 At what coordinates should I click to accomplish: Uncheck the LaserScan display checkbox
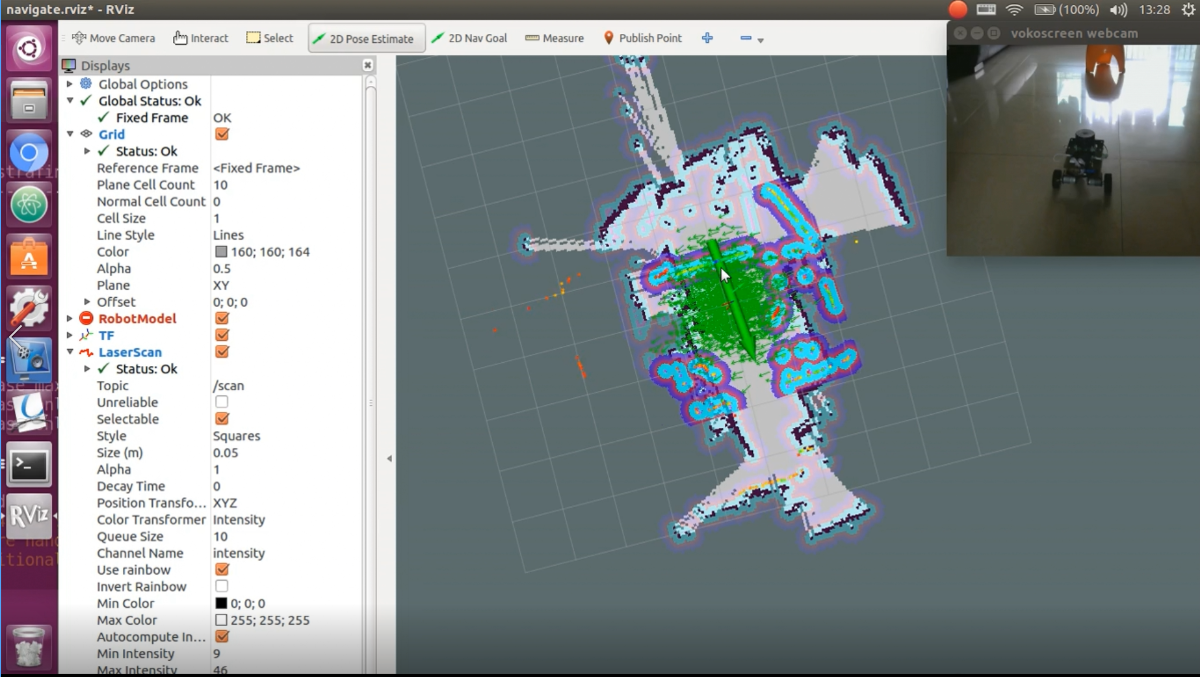pyautogui.click(x=222, y=352)
